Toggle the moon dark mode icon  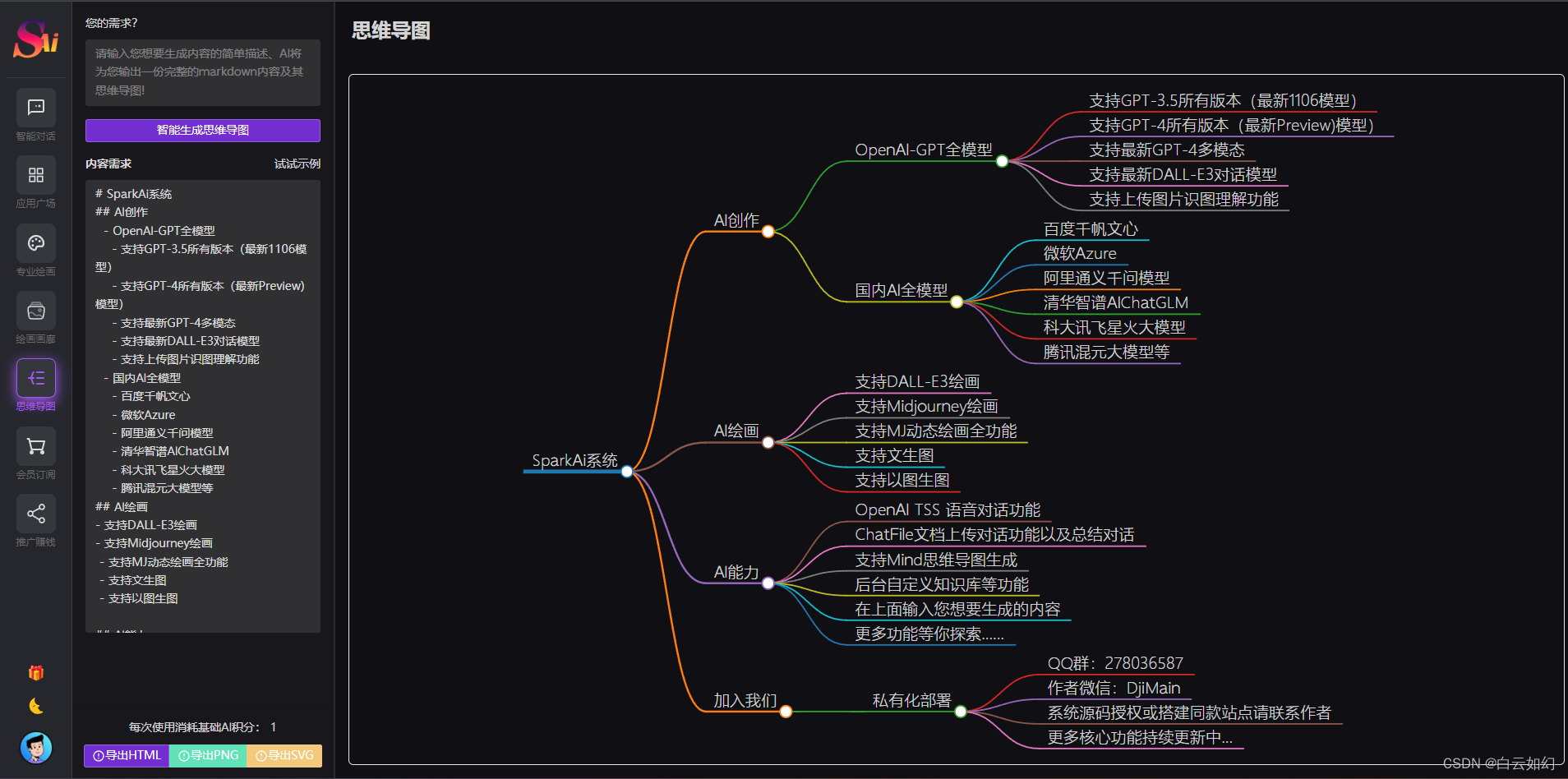point(36,706)
